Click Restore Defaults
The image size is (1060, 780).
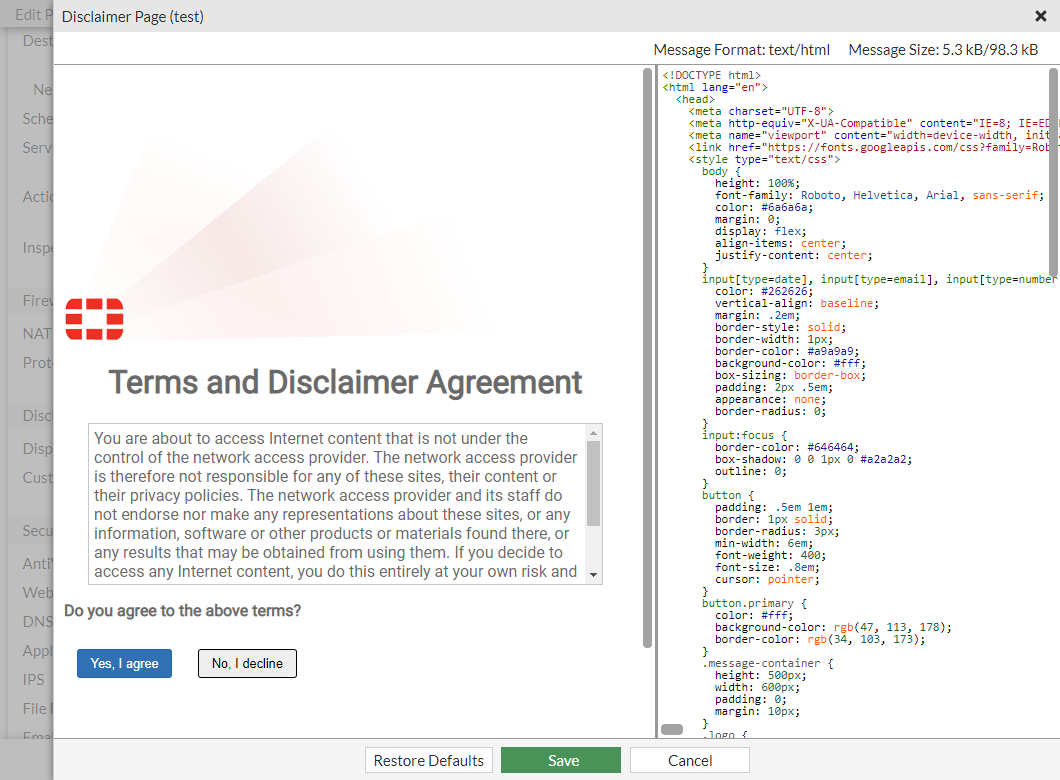tap(429, 761)
